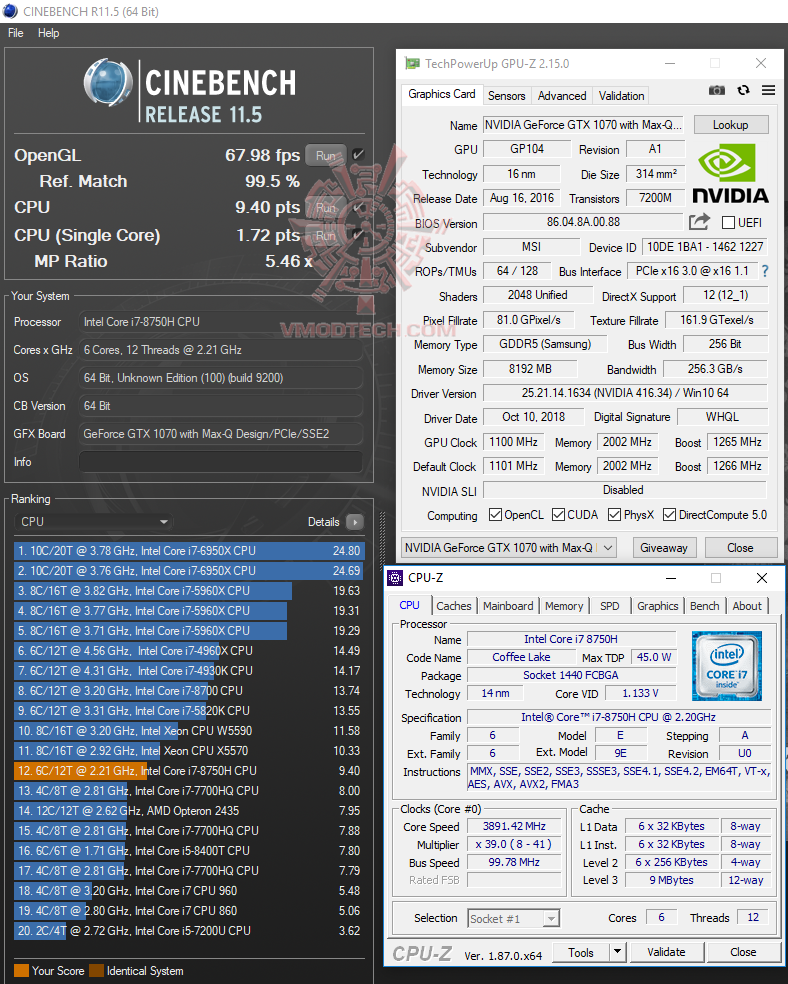Viewport: 788px width, 984px height.
Task: Click the GPU-Z screenshot camera icon
Action: click(716, 90)
